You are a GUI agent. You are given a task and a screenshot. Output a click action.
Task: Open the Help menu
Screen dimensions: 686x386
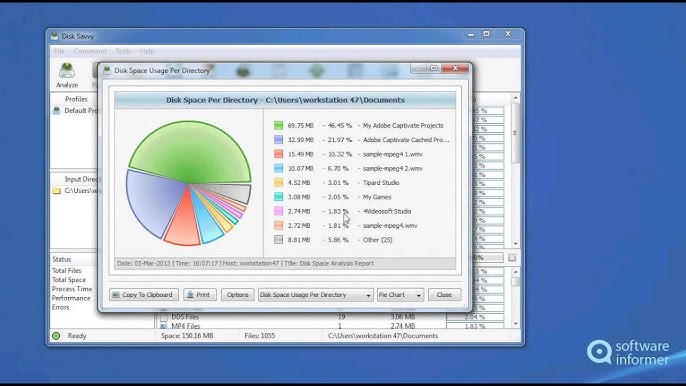coord(147,51)
